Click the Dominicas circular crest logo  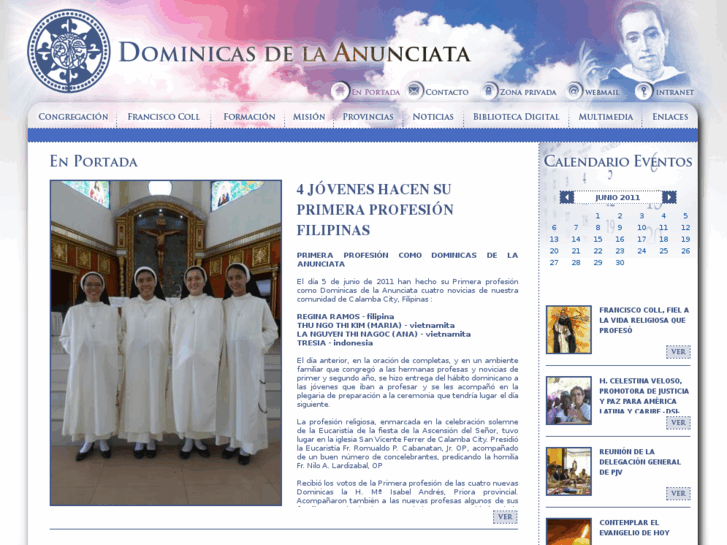tap(68, 51)
